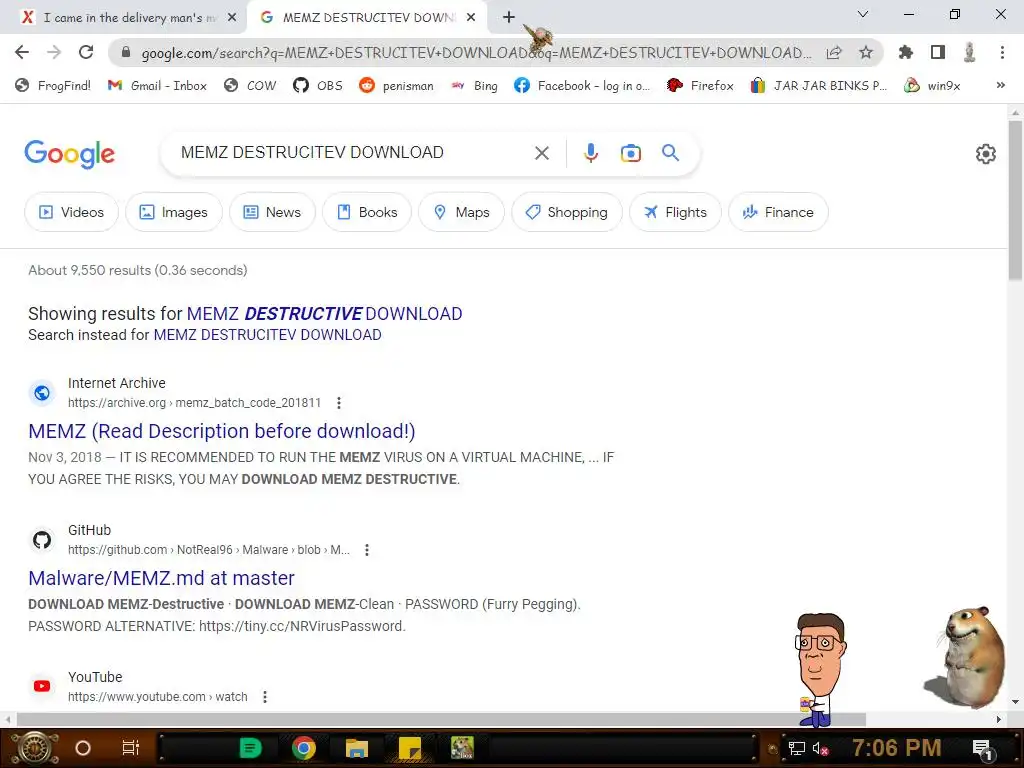Screen dimensions: 1024x768
Task: Open the COW bookmark
Action: [250, 86]
